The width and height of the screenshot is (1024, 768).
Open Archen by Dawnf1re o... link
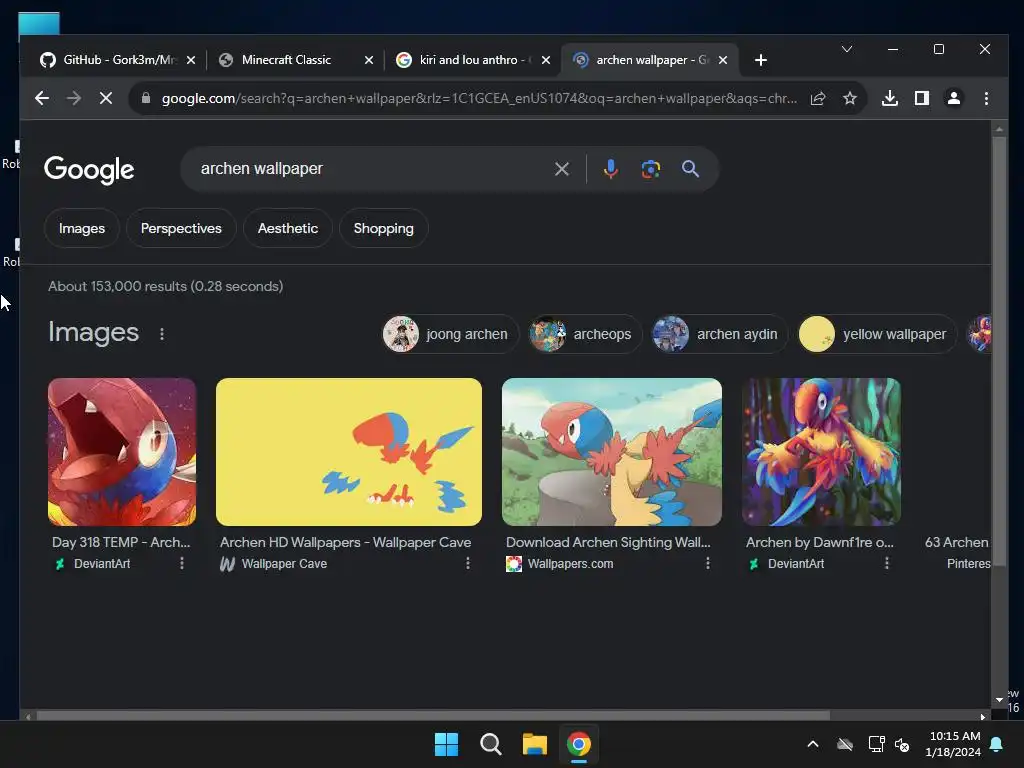(x=820, y=542)
